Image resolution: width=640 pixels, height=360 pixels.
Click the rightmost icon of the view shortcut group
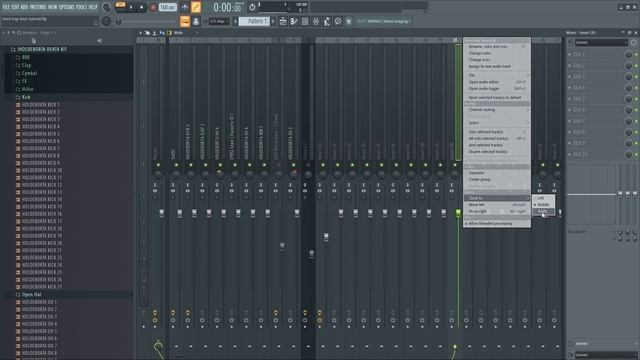(x=349, y=21)
